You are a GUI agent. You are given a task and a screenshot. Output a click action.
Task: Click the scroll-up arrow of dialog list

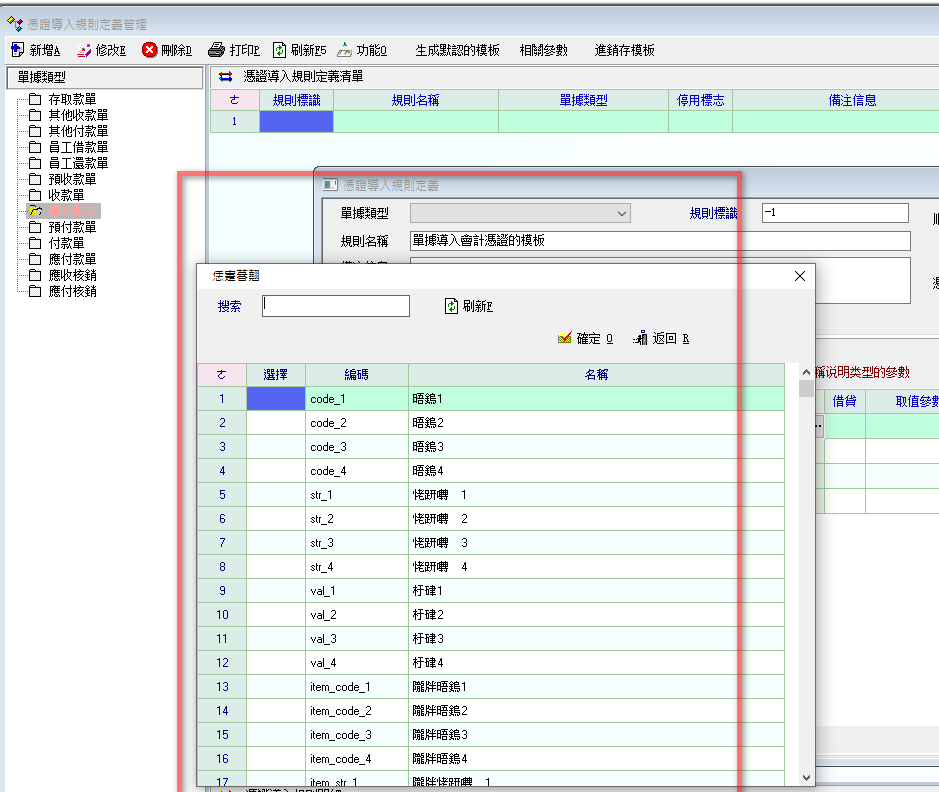click(x=805, y=371)
